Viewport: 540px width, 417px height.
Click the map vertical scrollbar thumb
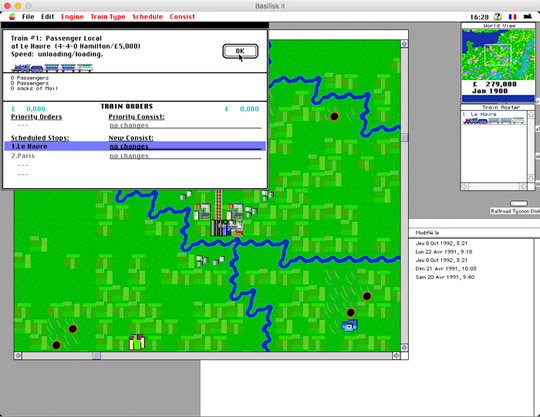click(x=404, y=137)
